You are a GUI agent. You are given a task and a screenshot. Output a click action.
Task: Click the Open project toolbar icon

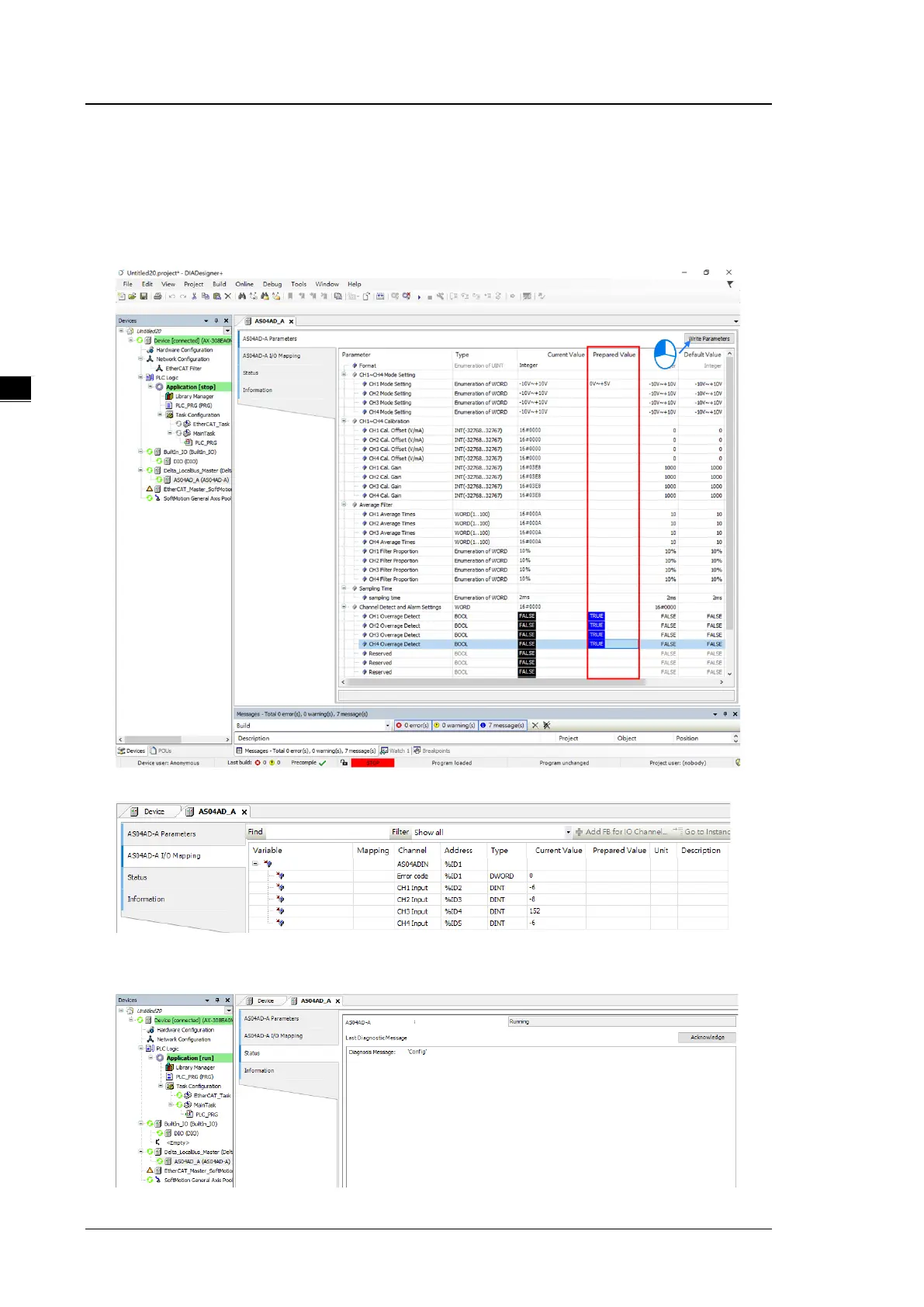coord(132,296)
